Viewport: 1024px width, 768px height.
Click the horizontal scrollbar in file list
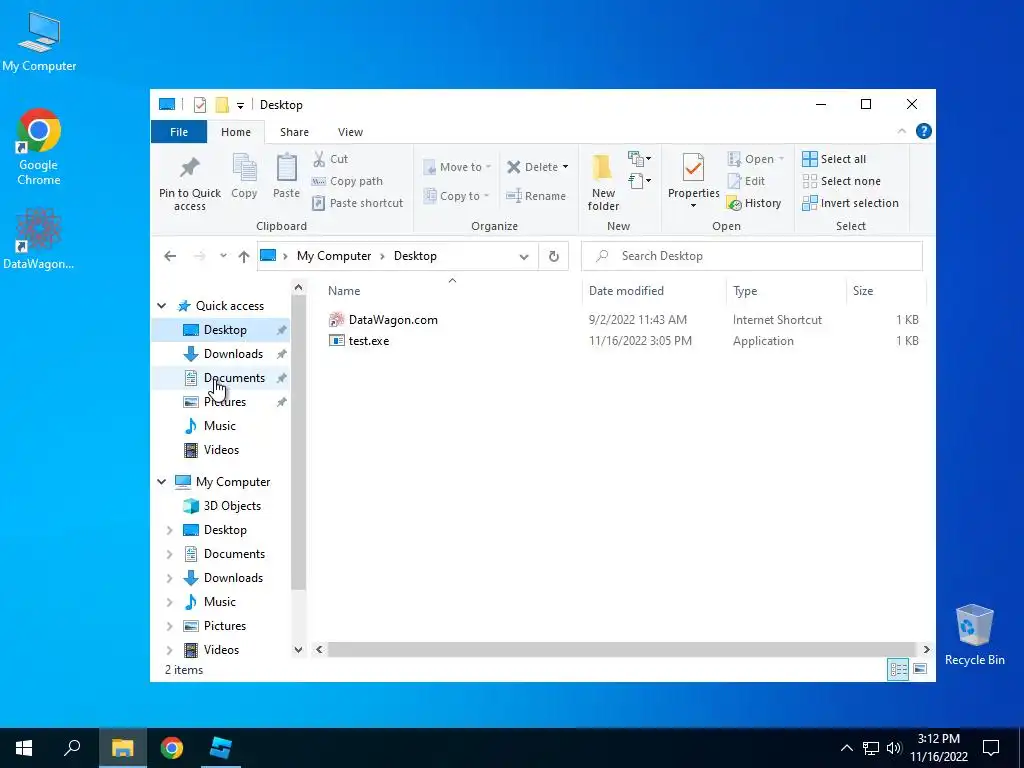point(623,649)
